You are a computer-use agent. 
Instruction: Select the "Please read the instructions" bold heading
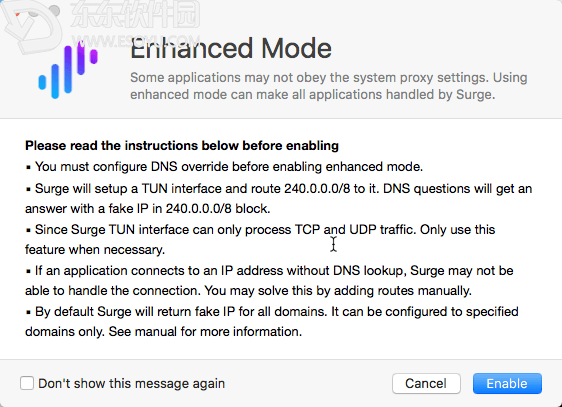tap(182, 145)
